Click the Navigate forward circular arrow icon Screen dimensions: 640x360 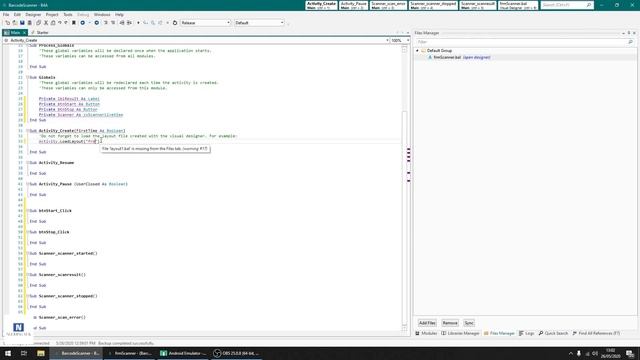(97, 23)
